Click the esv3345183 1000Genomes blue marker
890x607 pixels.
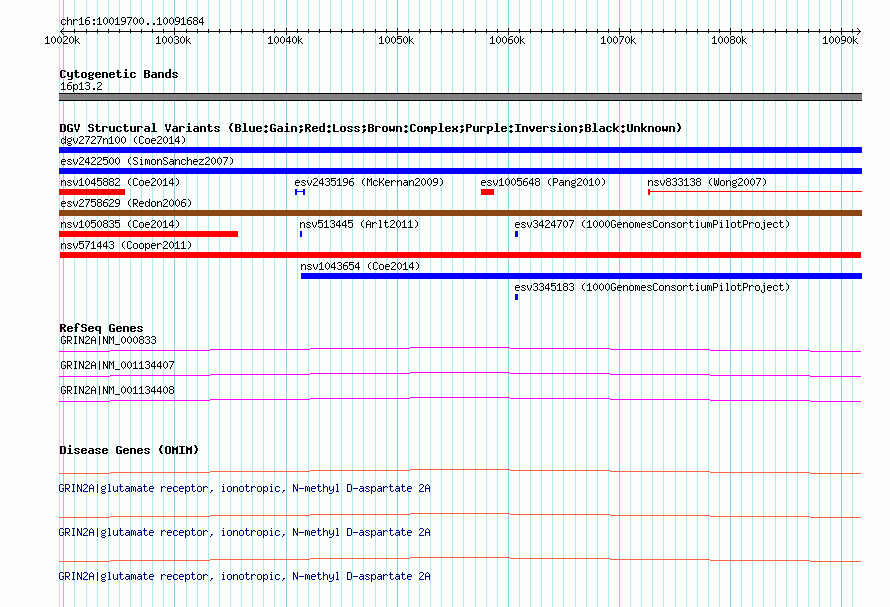517,297
